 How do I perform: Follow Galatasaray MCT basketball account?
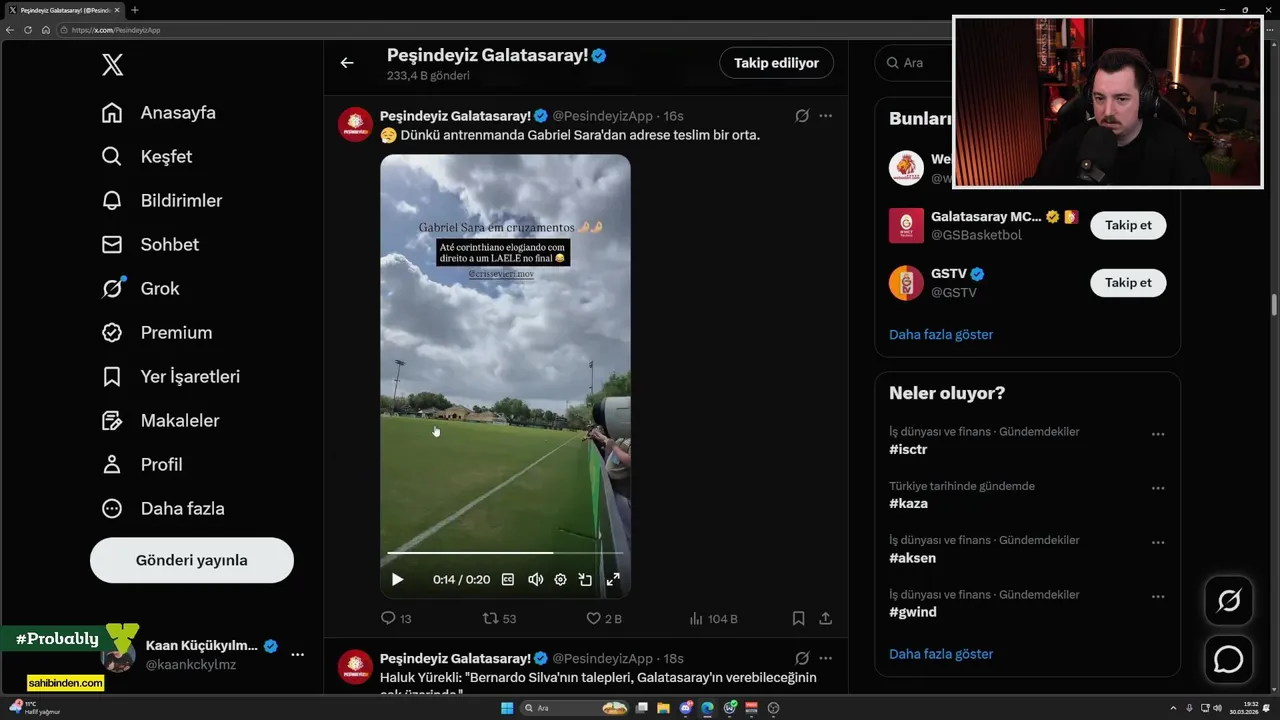click(x=1128, y=225)
